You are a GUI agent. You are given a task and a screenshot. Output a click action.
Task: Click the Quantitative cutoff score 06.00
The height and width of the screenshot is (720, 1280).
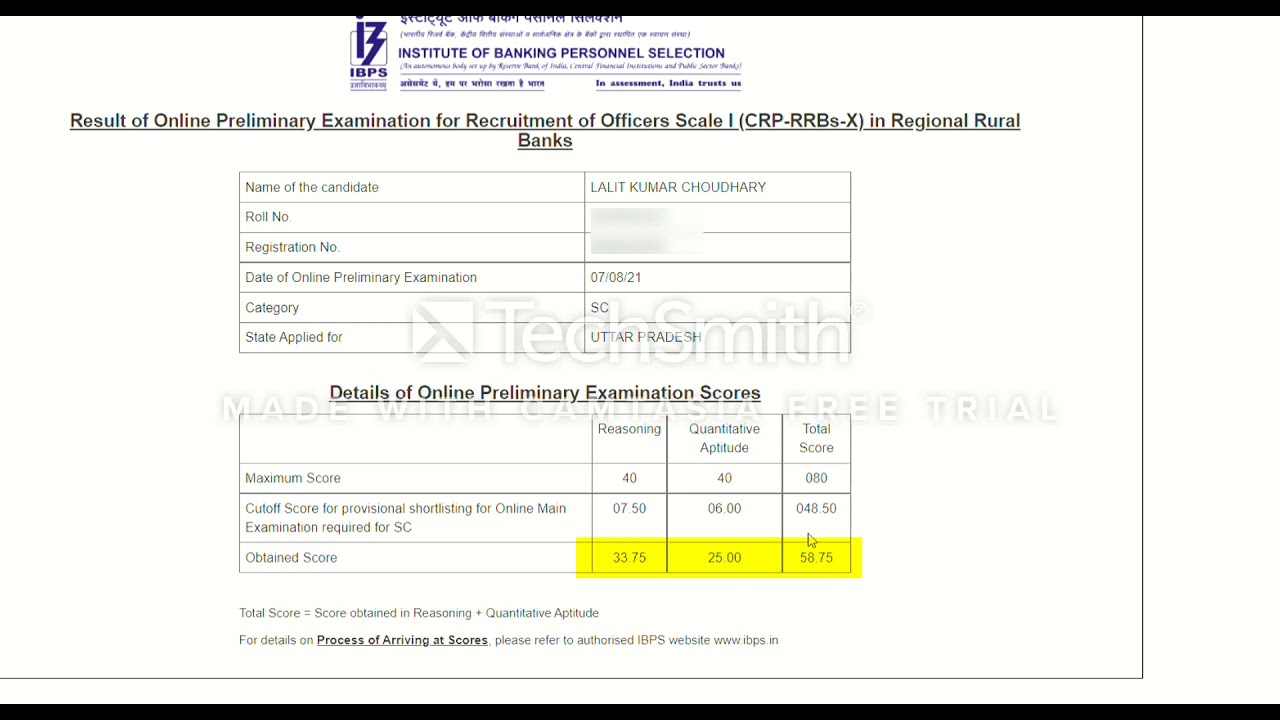pos(724,509)
